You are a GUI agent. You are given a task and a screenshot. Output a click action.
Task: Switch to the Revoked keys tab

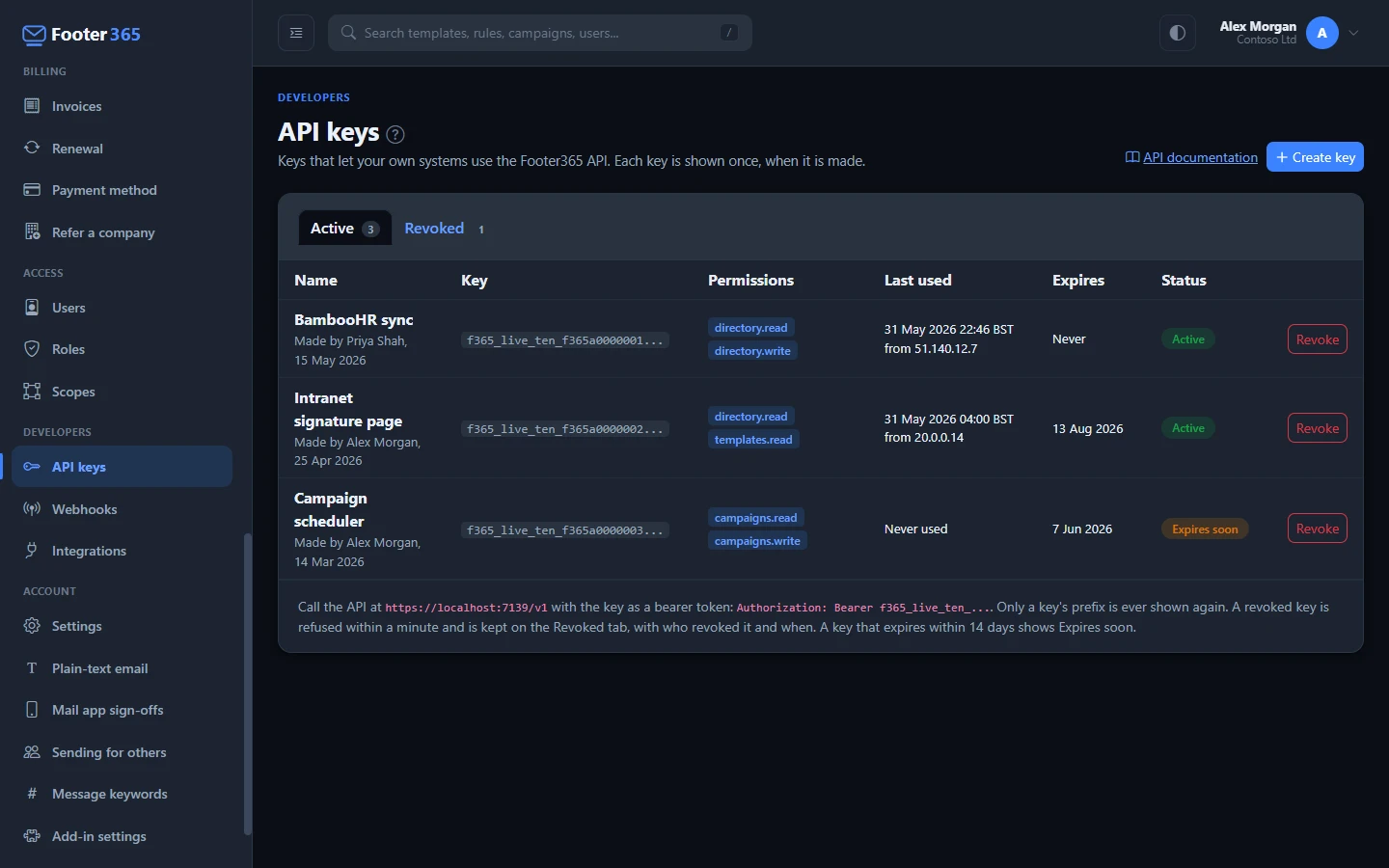[446, 229]
